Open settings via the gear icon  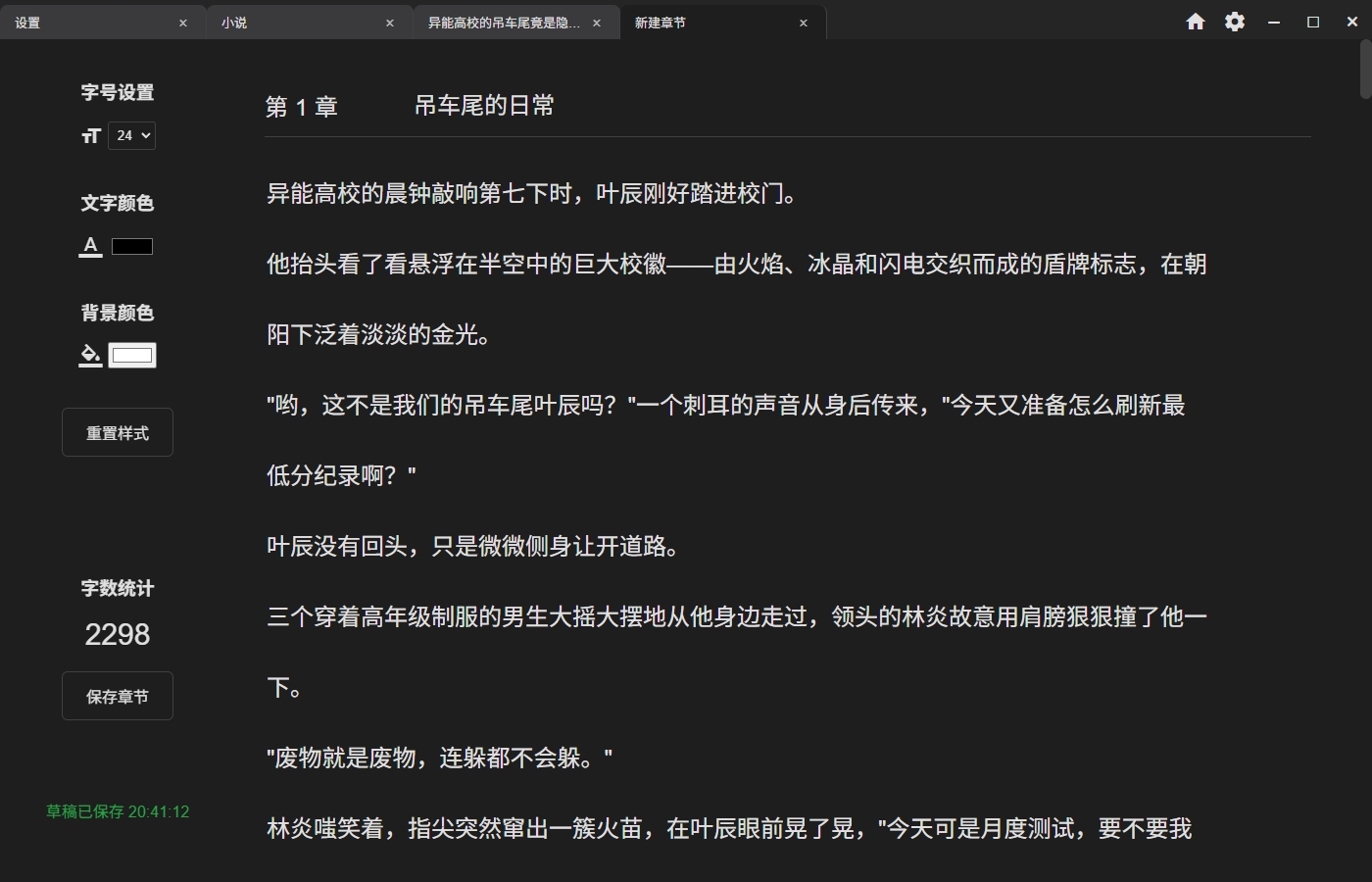click(x=1235, y=21)
